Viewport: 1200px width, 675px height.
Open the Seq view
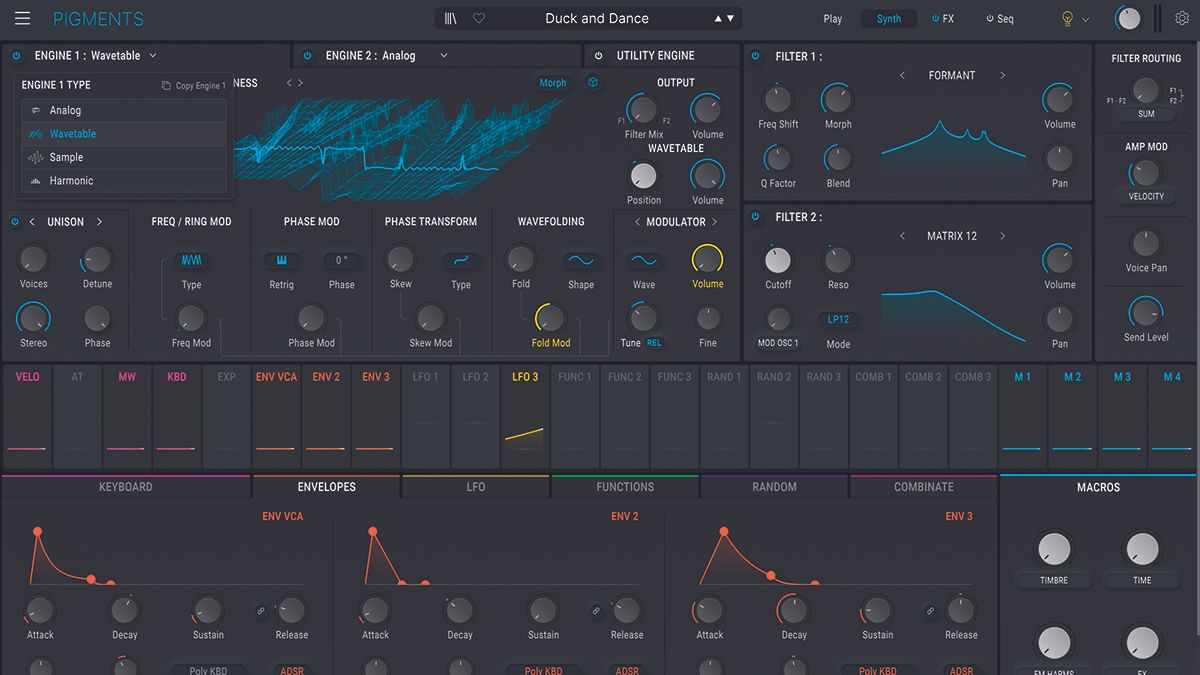click(x=999, y=19)
